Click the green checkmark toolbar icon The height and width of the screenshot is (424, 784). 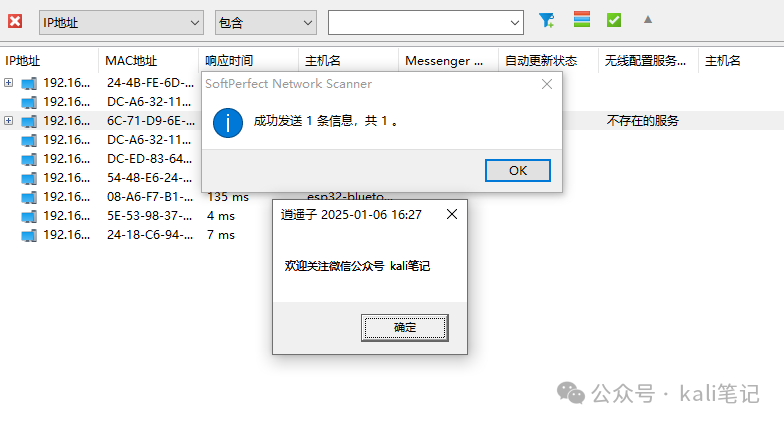(614, 20)
